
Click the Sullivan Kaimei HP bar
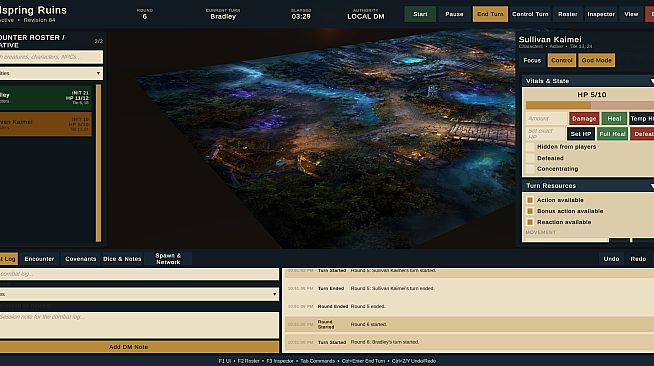coord(590,105)
